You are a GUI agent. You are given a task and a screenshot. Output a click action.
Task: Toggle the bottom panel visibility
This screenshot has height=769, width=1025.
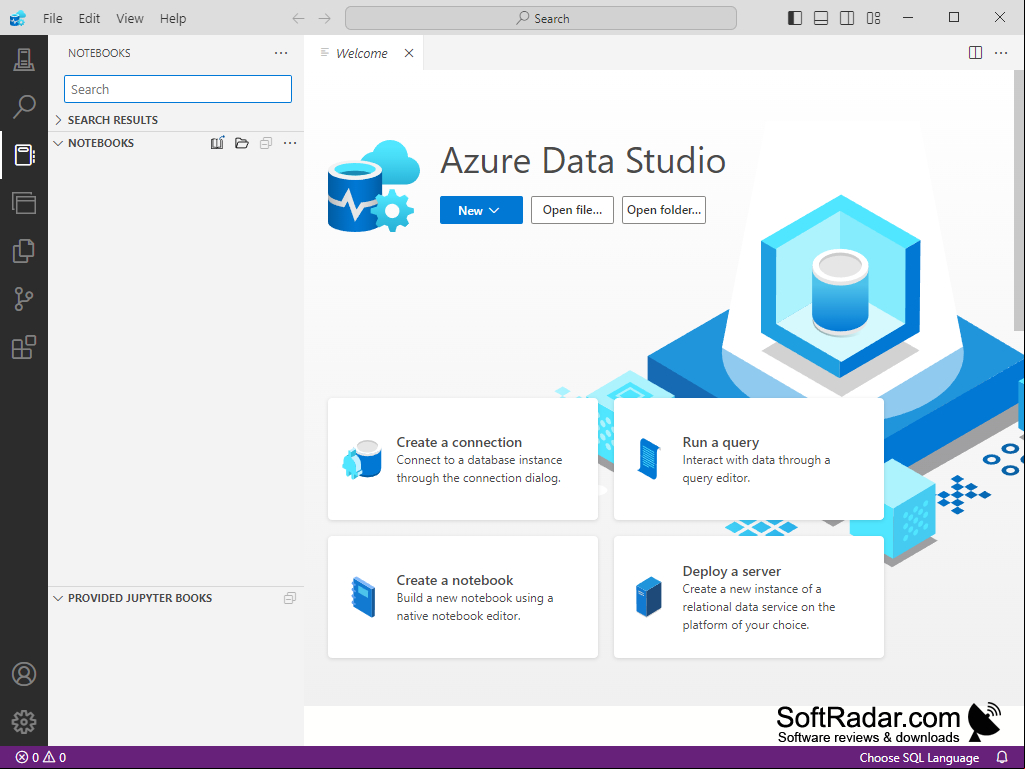point(821,18)
